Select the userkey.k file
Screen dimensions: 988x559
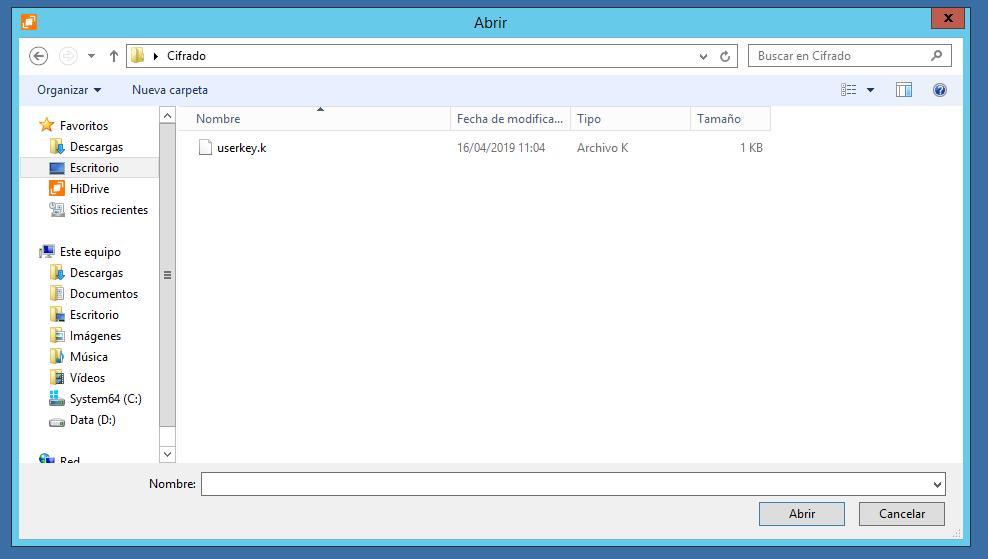(x=241, y=147)
